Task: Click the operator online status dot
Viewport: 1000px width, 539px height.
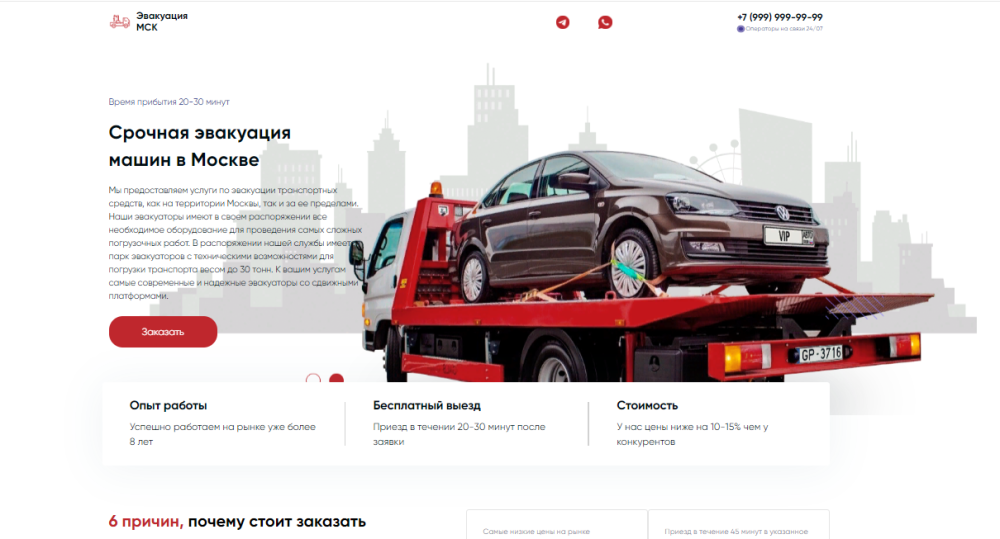Action: coord(740,29)
